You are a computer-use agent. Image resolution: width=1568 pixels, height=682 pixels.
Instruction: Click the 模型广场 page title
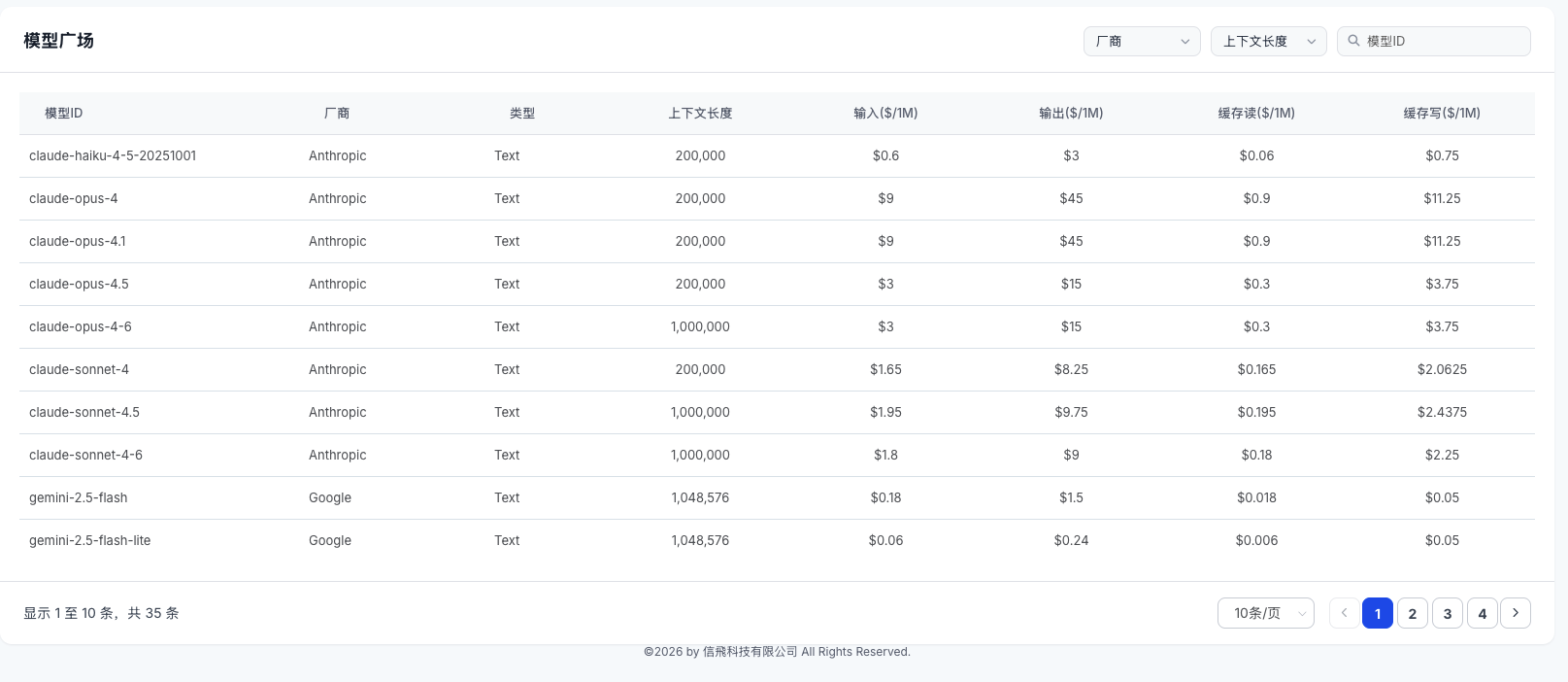coord(58,41)
